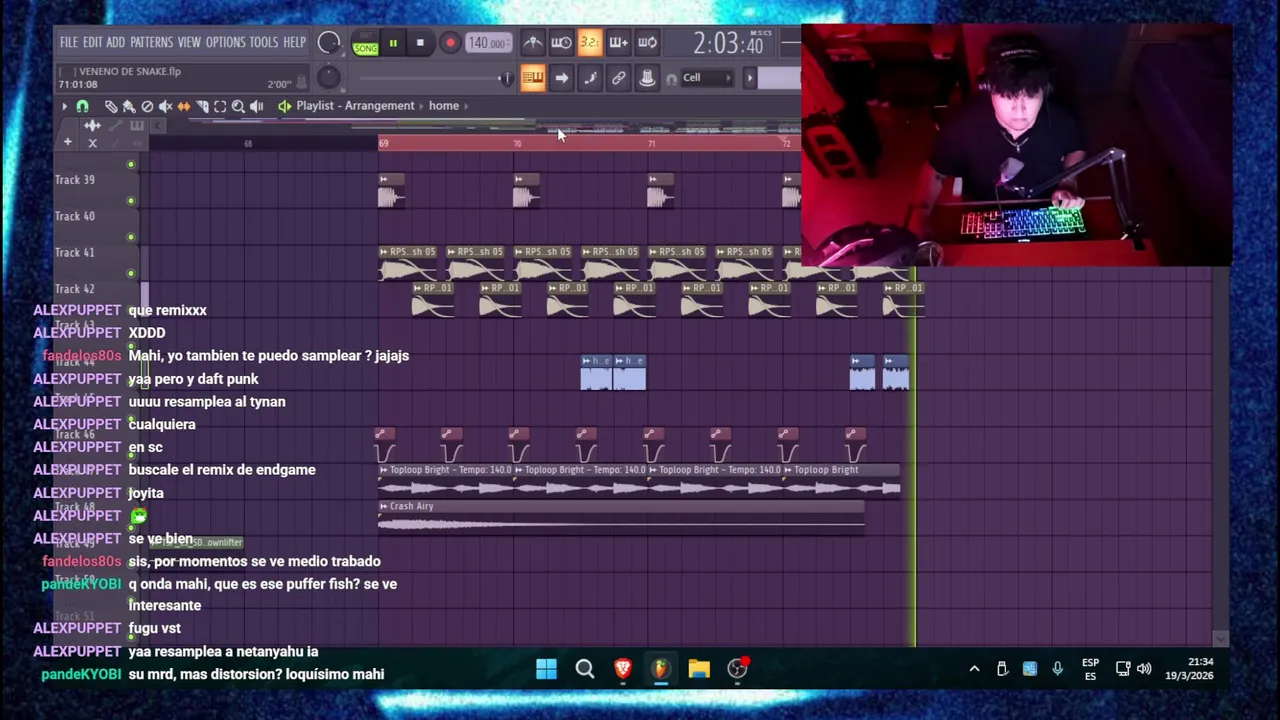Select the dashed-square Select tool
1280x720 pixels.
220,106
